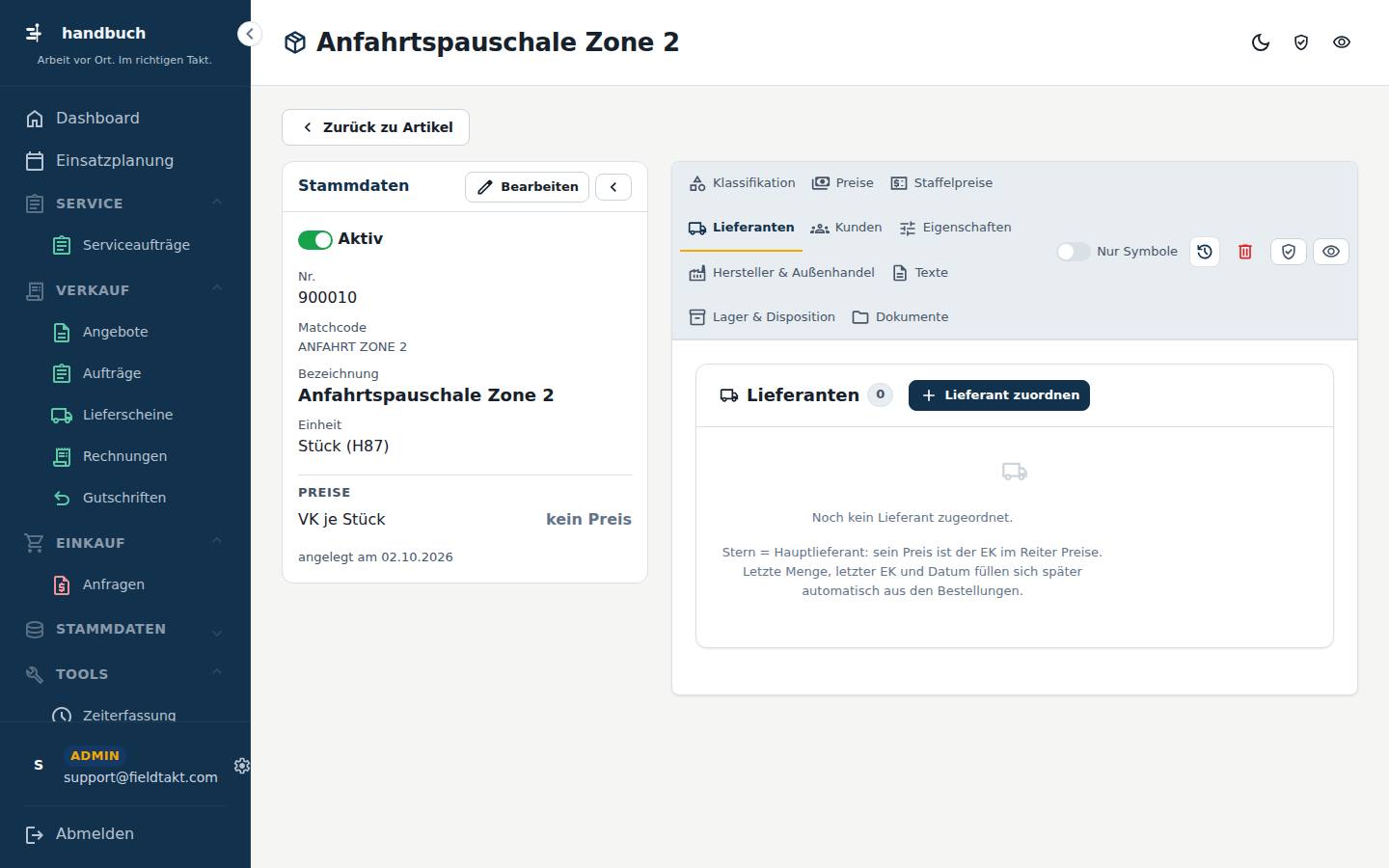Open history icon in tab toolbar

(x=1205, y=252)
